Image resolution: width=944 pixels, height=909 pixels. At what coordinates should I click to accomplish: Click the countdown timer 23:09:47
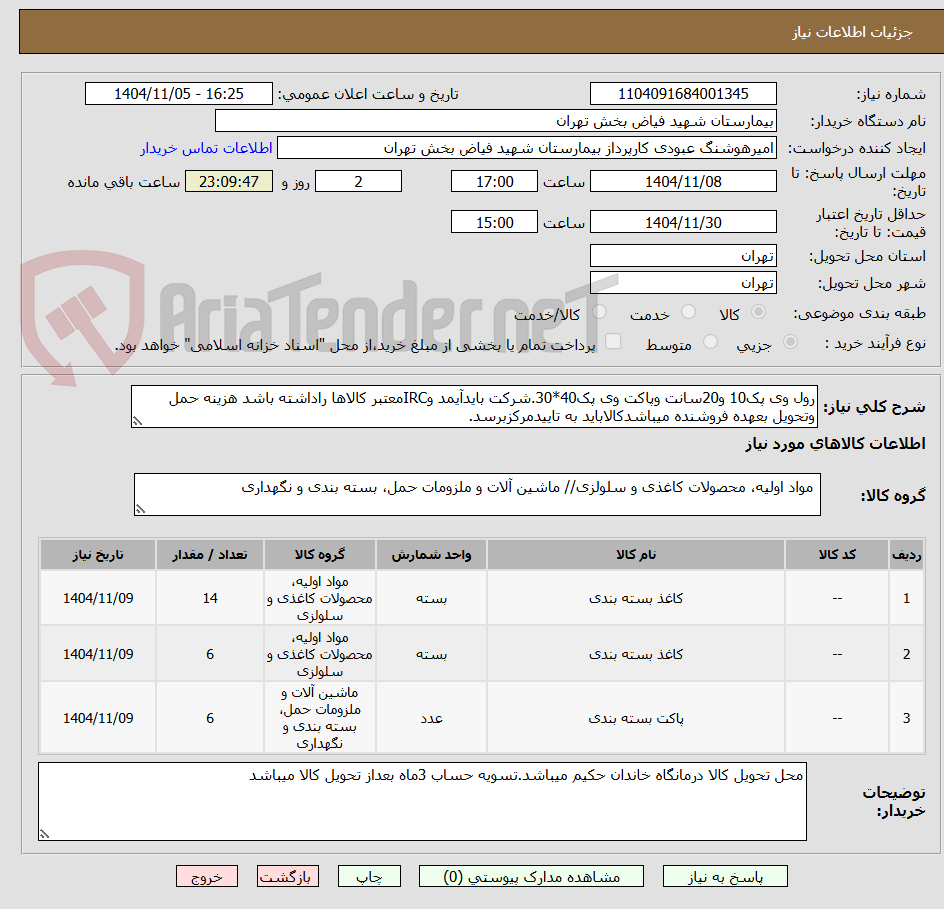(x=229, y=181)
